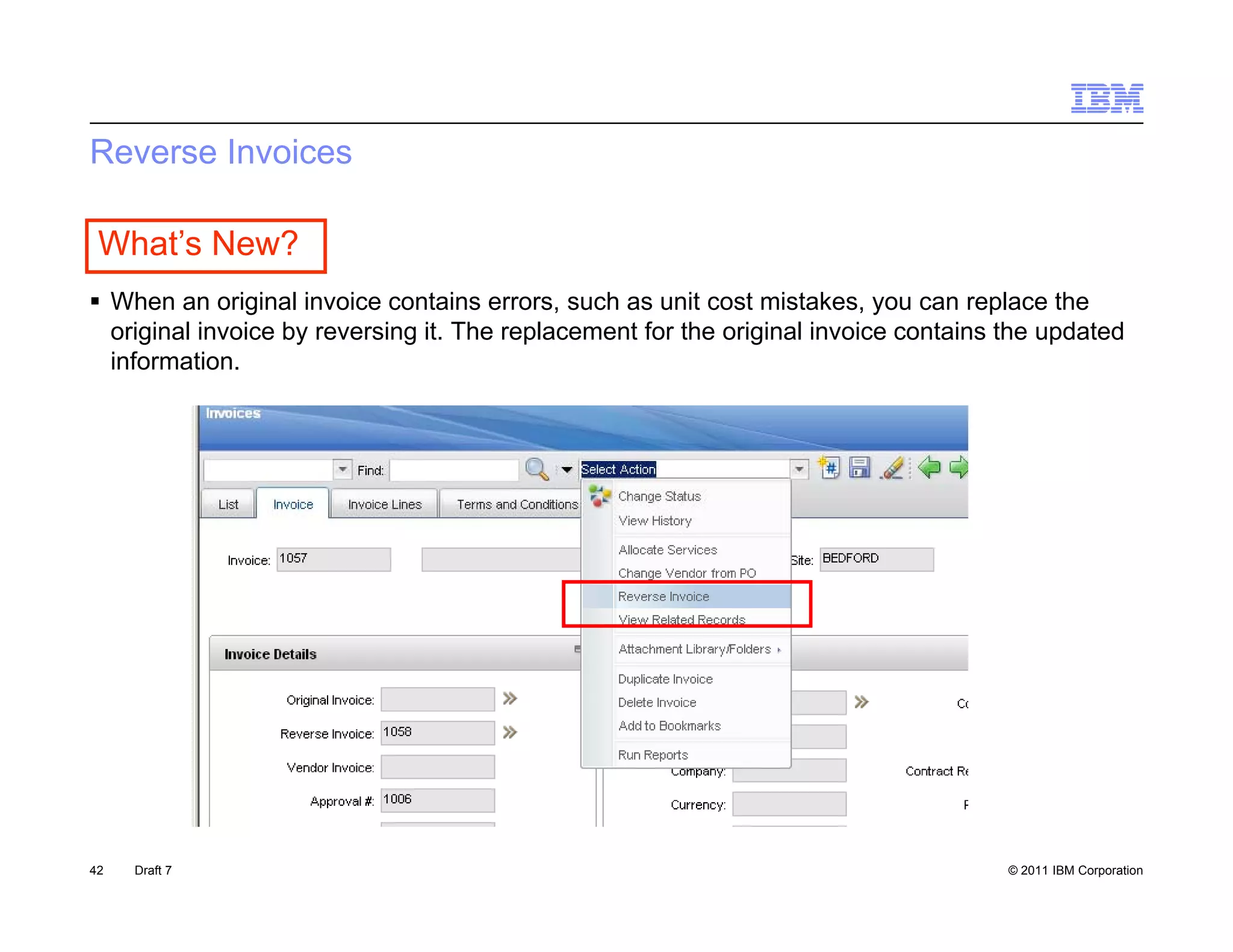
Task: Open the Select Action dropdown arrow
Action: click(x=799, y=469)
